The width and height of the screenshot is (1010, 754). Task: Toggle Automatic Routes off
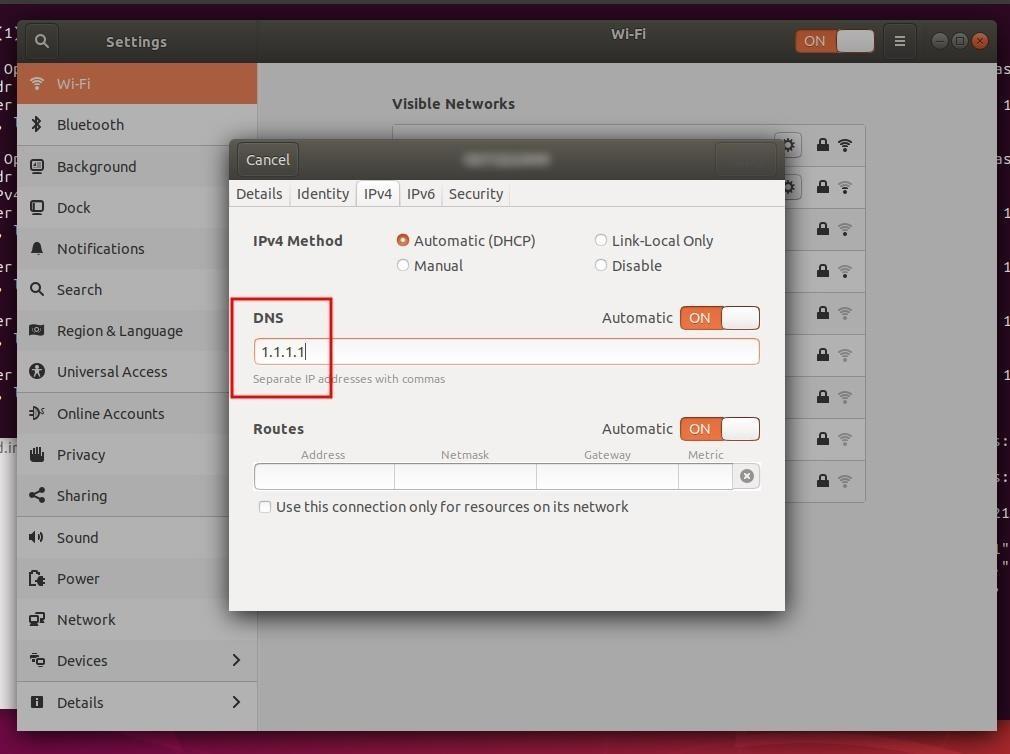coord(719,428)
